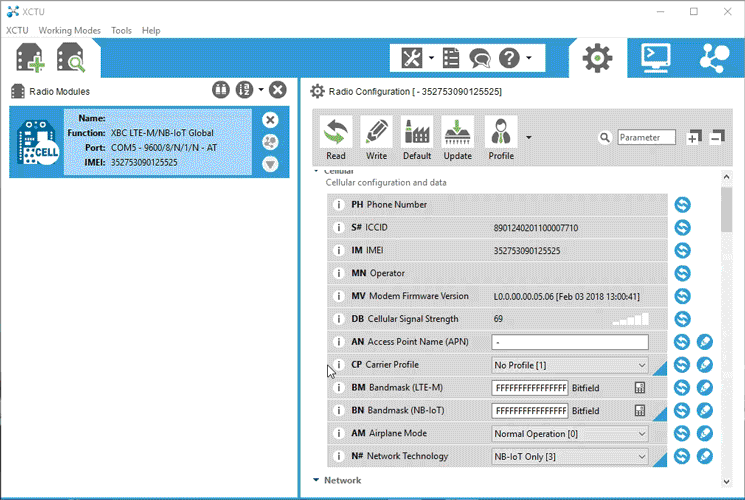
Task: Click in the Parameter search field
Action: coord(646,137)
